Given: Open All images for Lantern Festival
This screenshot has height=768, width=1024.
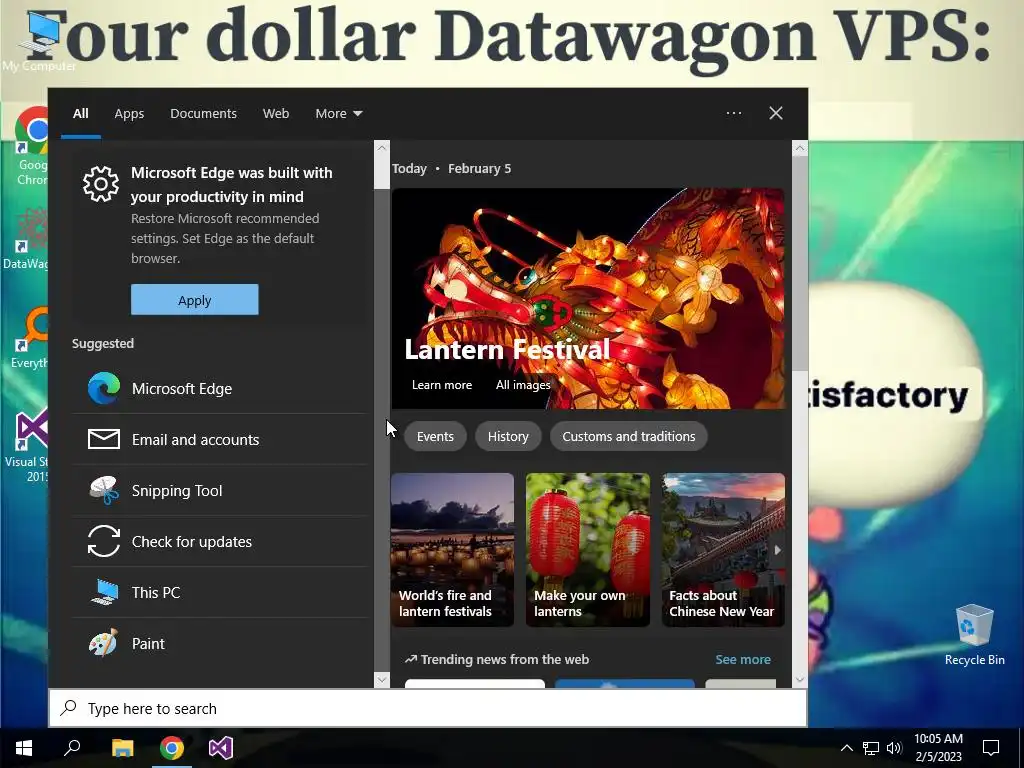Looking at the screenshot, I should click(x=522, y=385).
